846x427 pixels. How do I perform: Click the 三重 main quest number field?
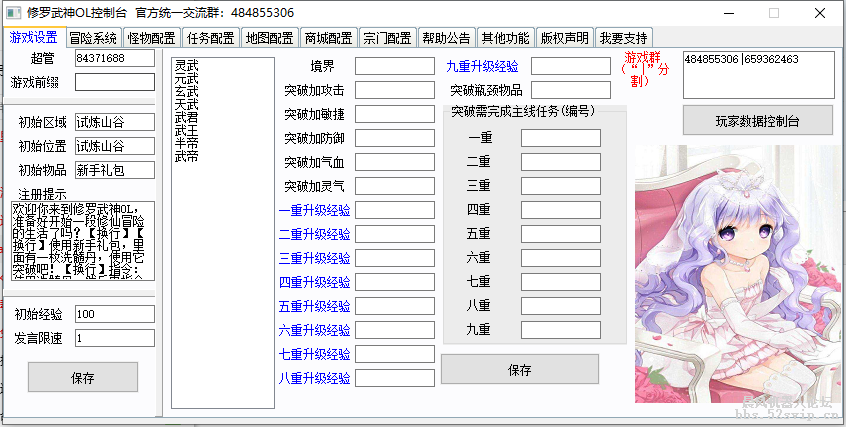click(561, 186)
